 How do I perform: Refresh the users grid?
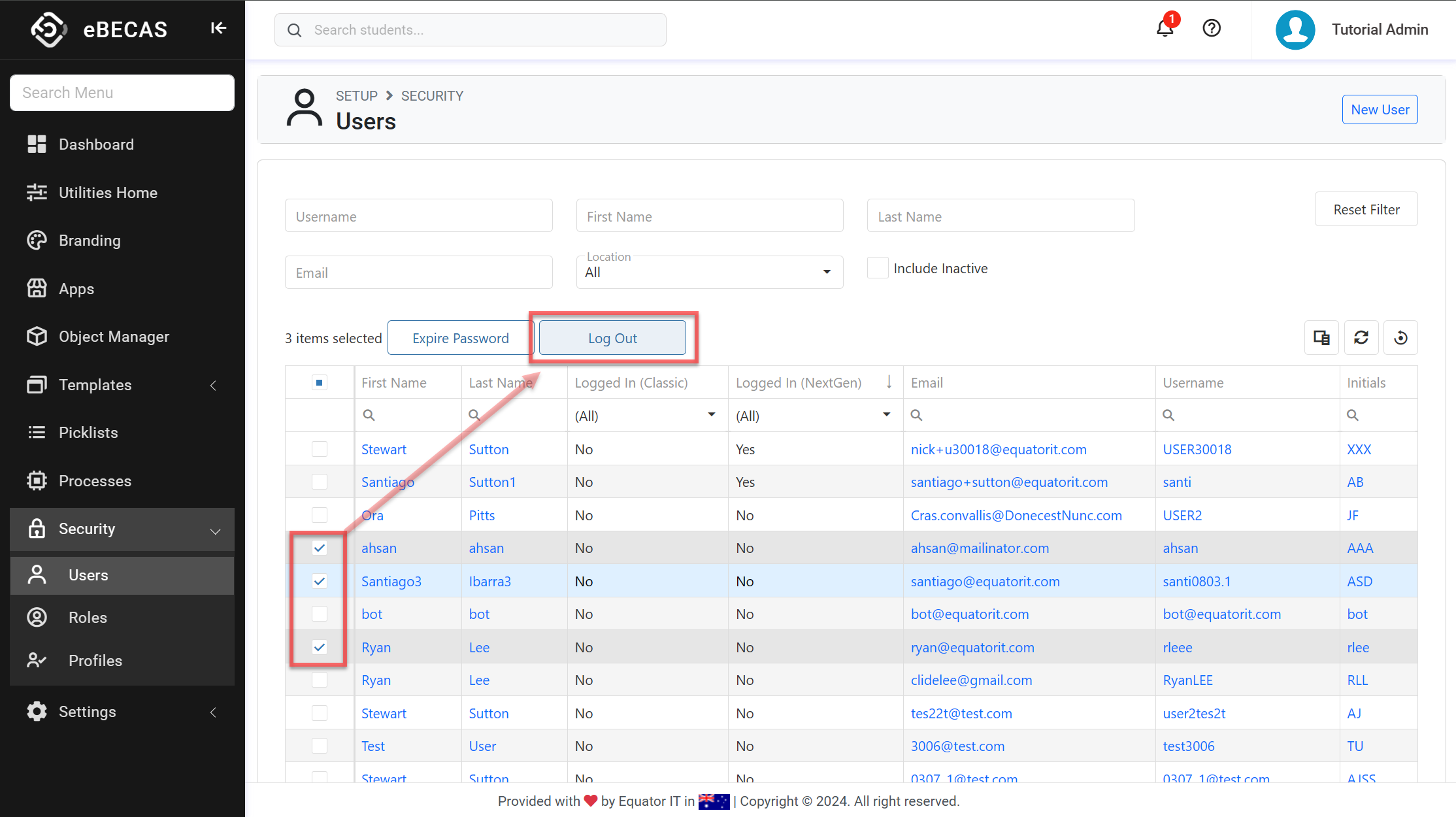pyautogui.click(x=1361, y=338)
